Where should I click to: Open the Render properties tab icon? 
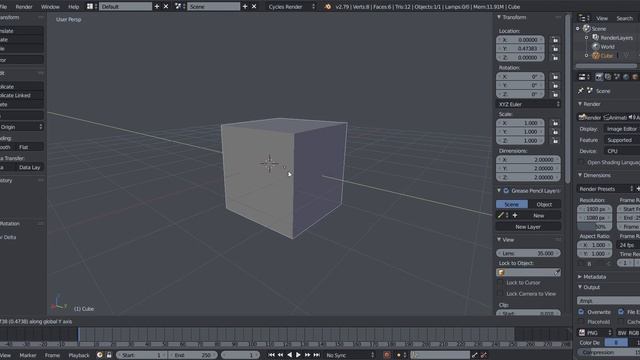click(599, 77)
